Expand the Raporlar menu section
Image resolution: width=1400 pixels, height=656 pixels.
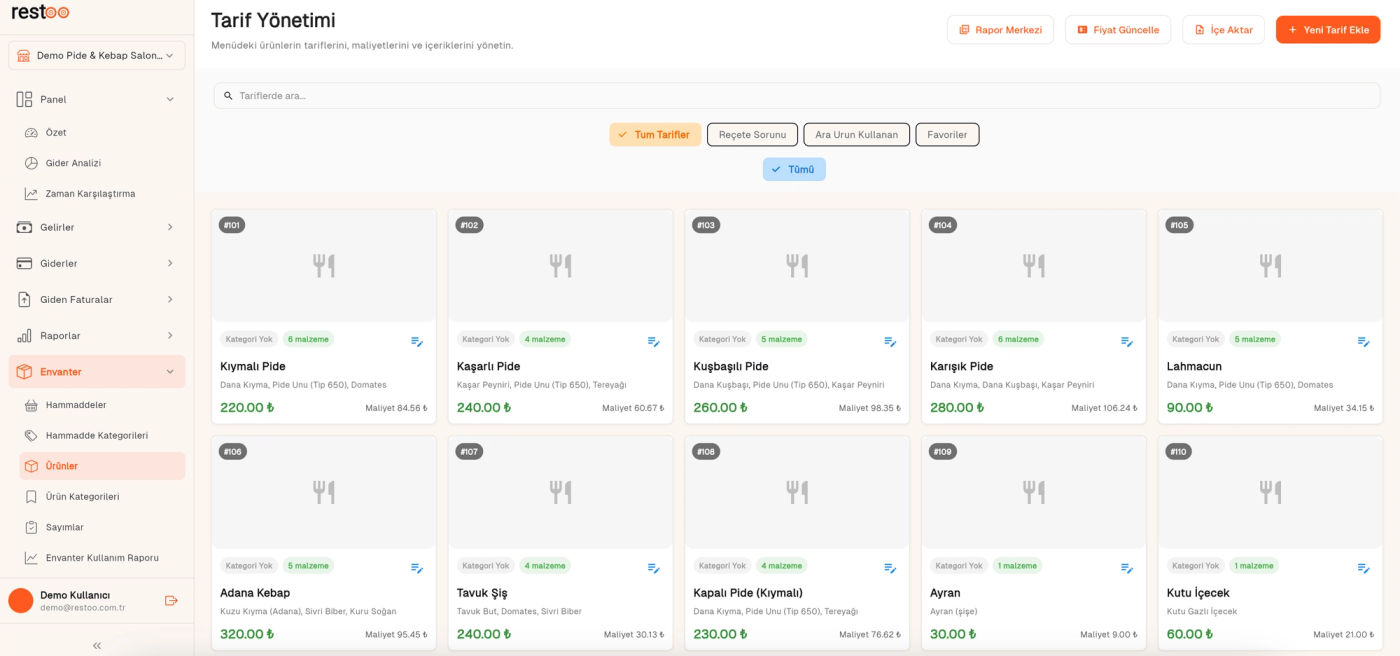97,335
